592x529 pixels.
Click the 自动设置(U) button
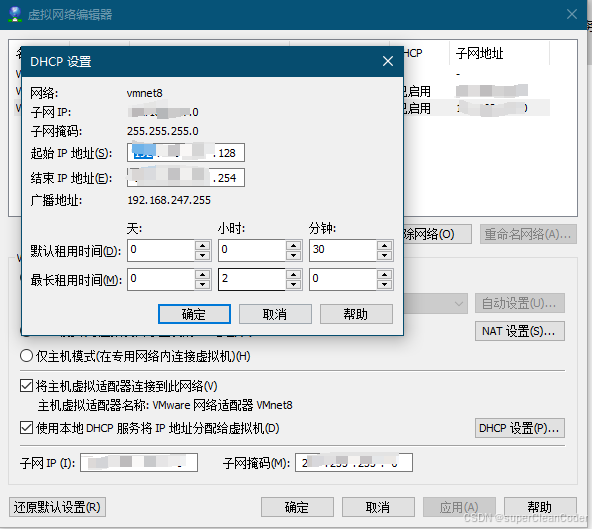pyautogui.click(x=520, y=303)
